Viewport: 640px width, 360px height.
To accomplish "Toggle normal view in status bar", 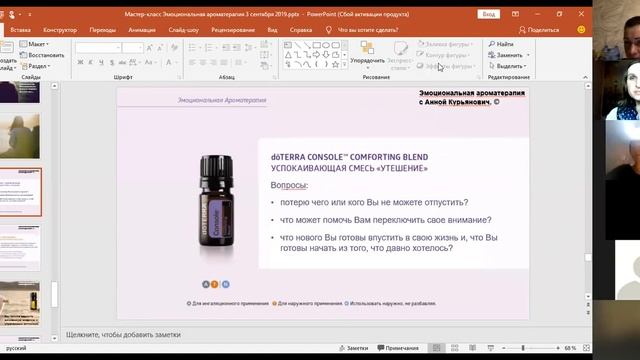I will click(x=436, y=348).
